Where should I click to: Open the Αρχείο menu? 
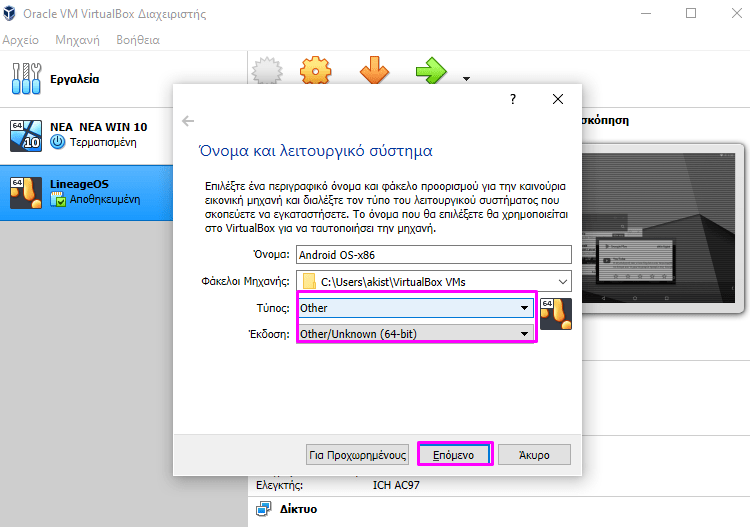click(x=20, y=40)
